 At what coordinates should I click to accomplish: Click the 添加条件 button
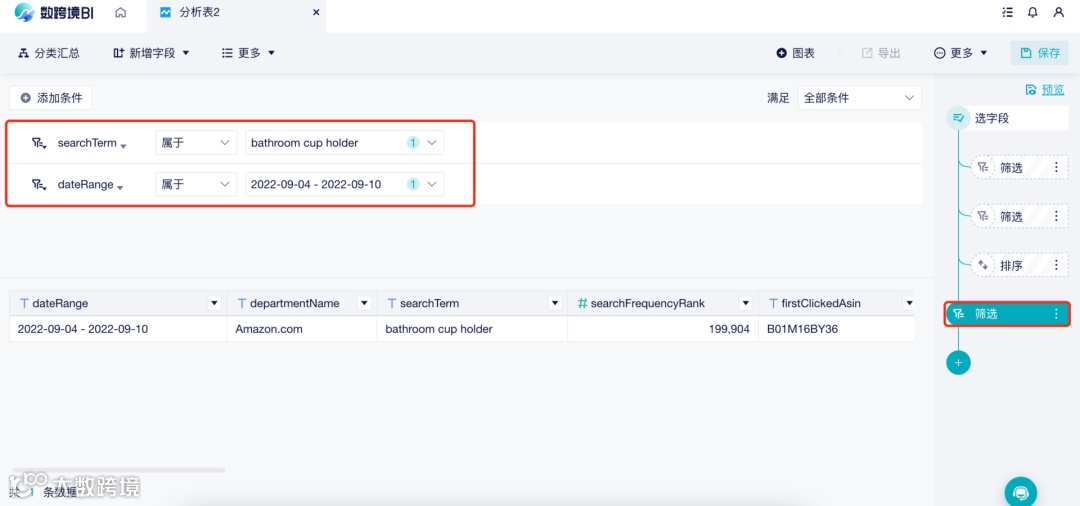[x=51, y=98]
